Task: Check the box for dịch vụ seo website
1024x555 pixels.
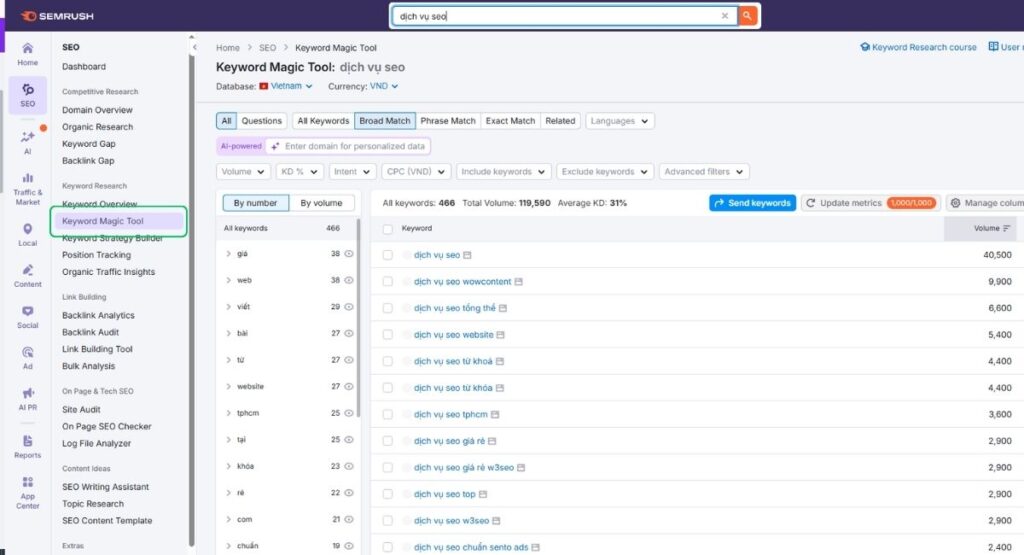Action: (x=388, y=335)
